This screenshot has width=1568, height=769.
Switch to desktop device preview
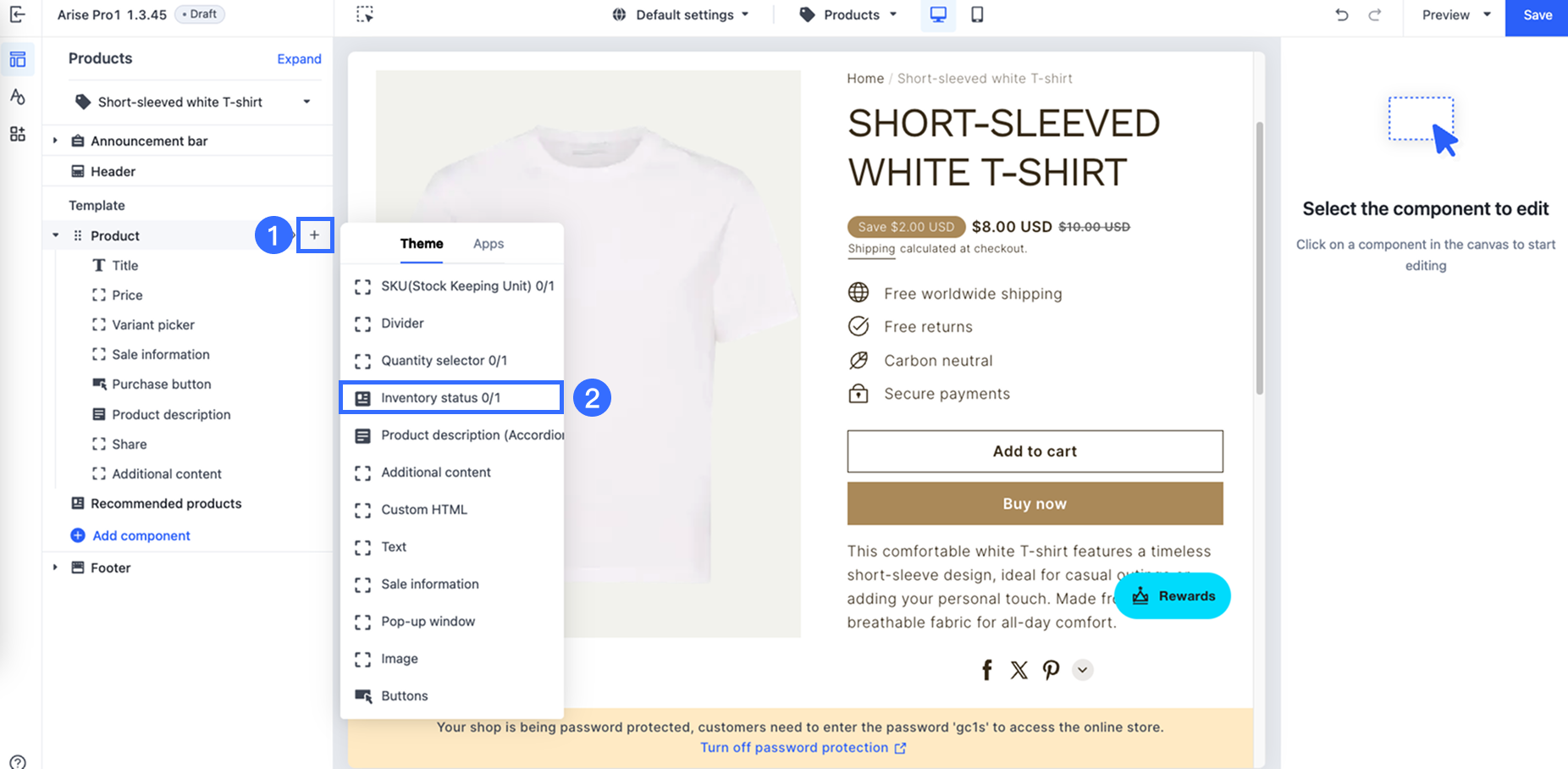[x=938, y=14]
